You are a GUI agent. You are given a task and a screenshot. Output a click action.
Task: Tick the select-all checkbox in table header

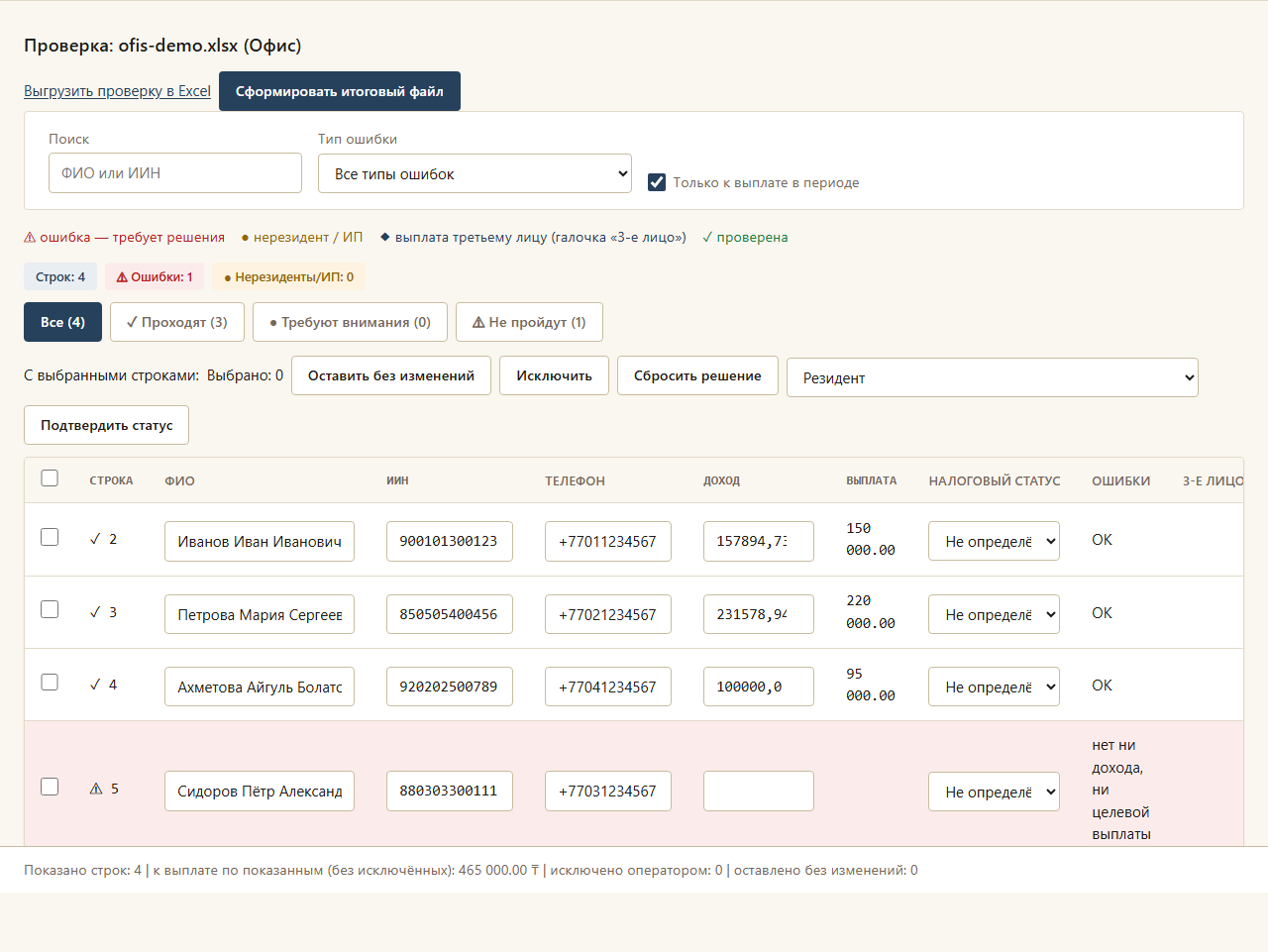point(50,478)
